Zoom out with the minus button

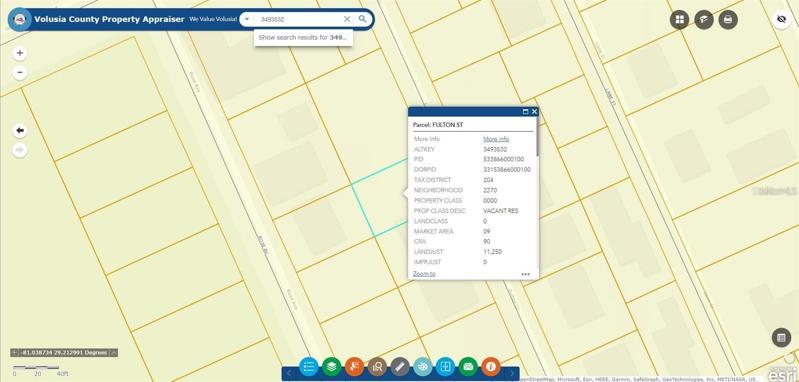[x=20, y=72]
